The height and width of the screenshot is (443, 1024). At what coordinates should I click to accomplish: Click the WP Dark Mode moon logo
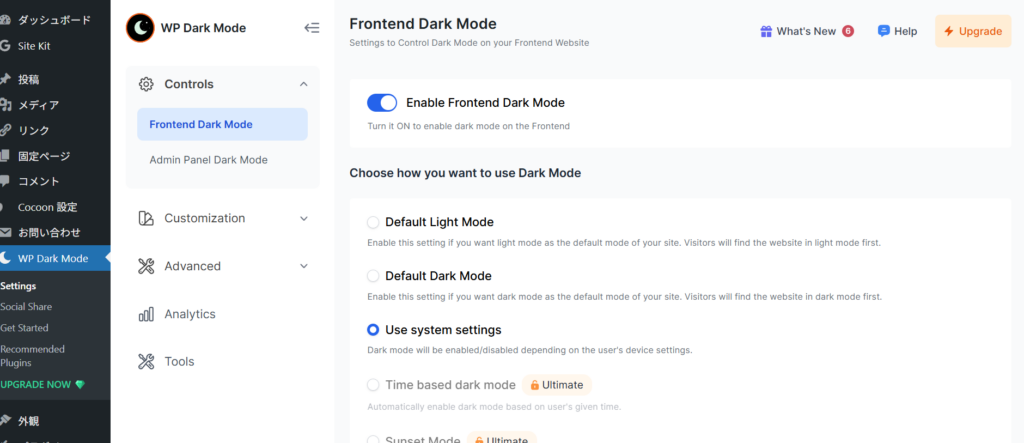[140, 28]
